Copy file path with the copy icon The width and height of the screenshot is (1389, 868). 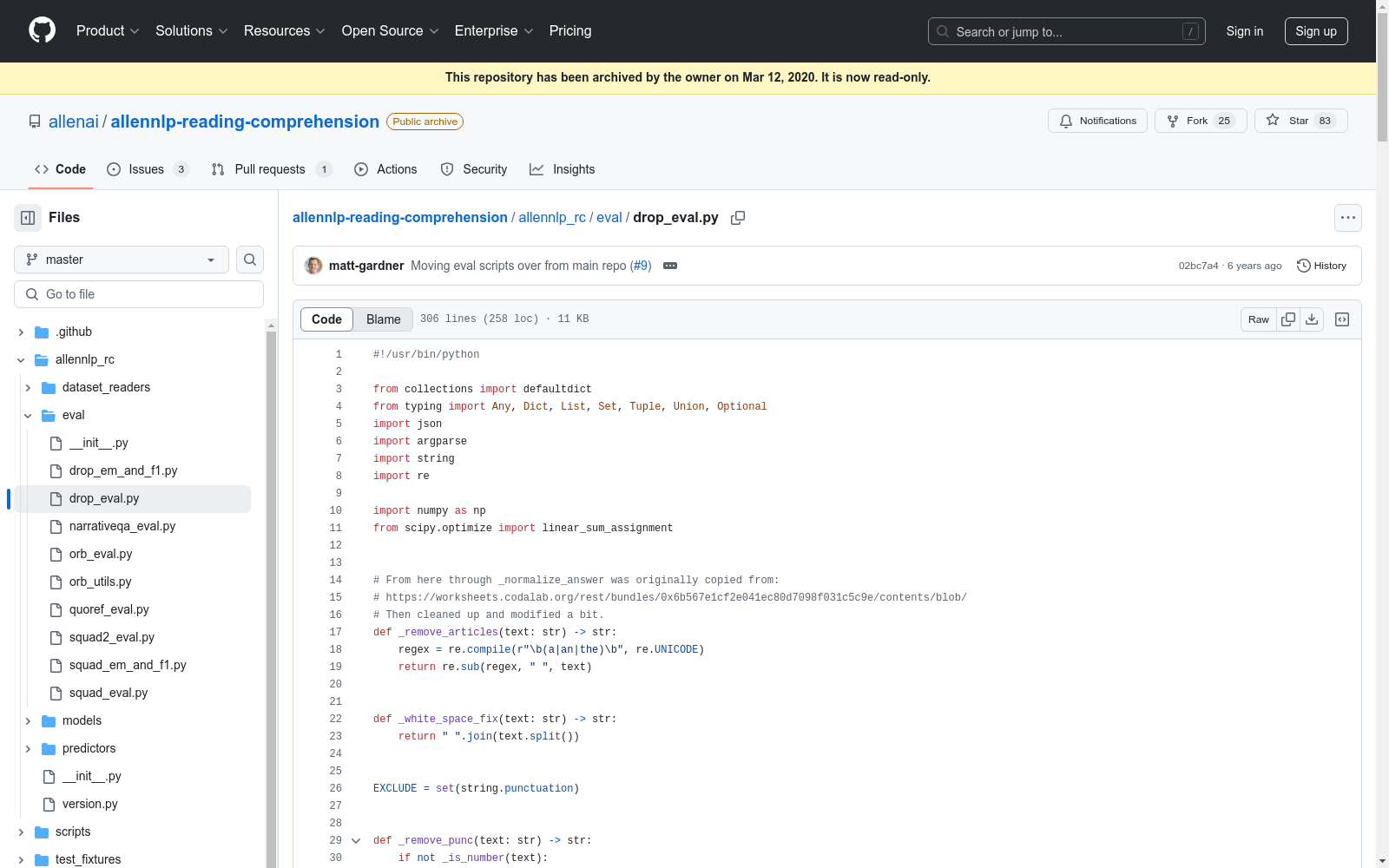pyautogui.click(x=738, y=218)
